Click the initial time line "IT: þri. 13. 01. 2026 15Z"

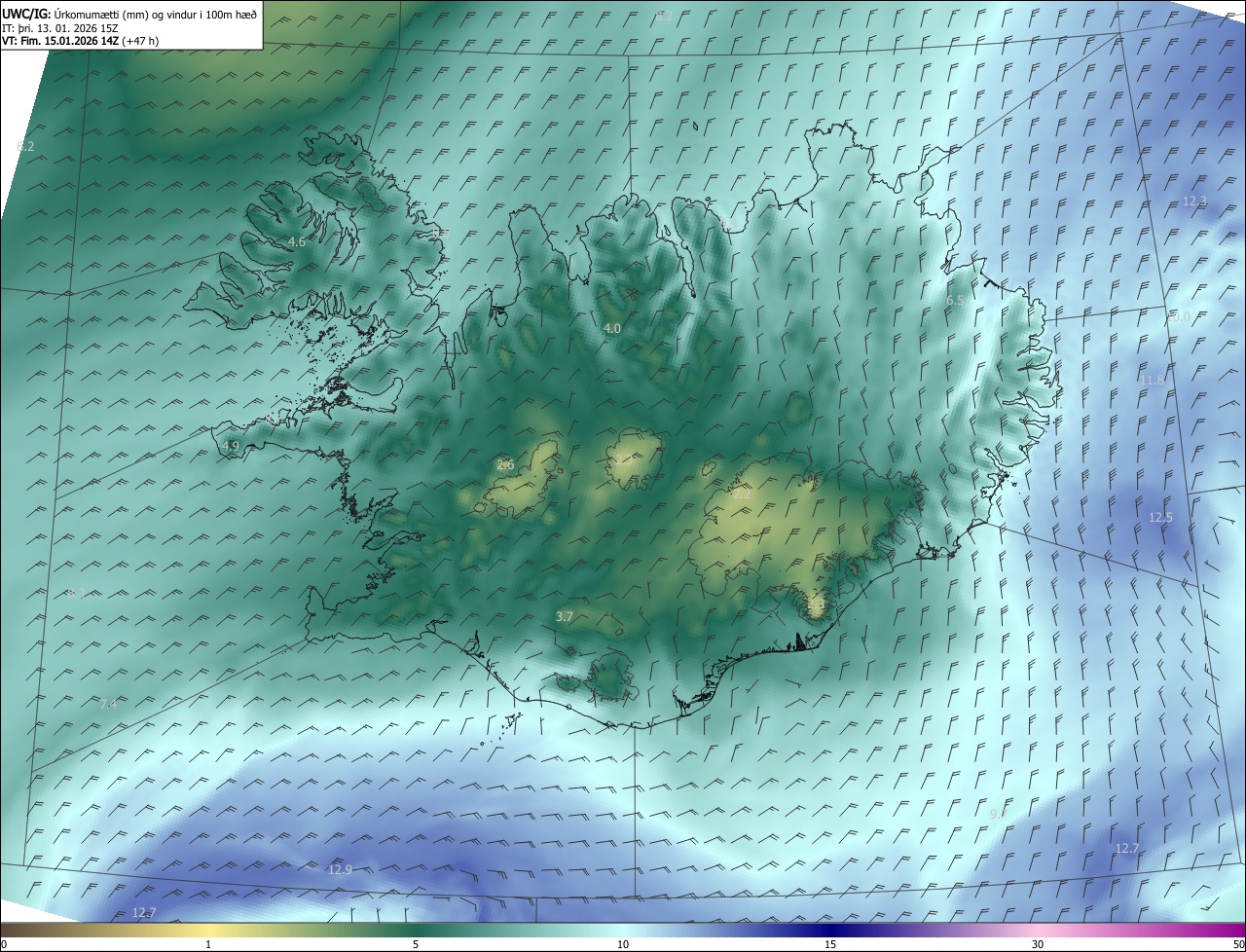click(60, 27)
